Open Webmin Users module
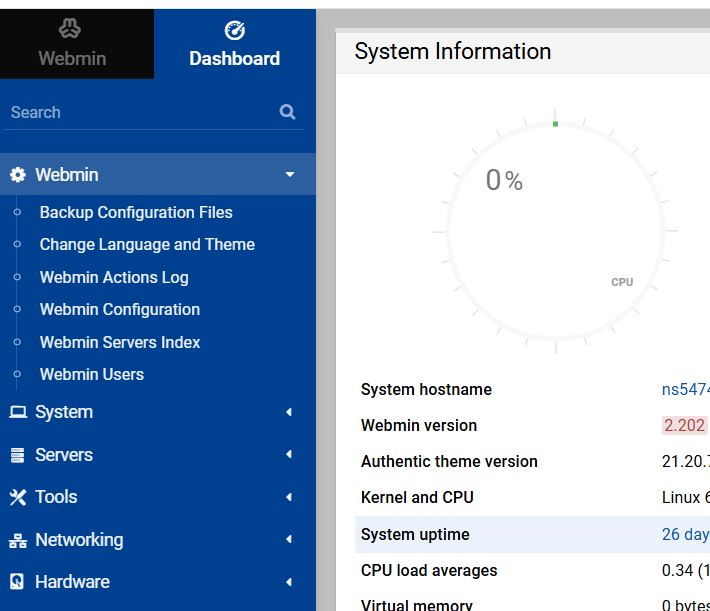Viewport: 710px width, 611px height. pyautogui.click(x=92, y=374)
